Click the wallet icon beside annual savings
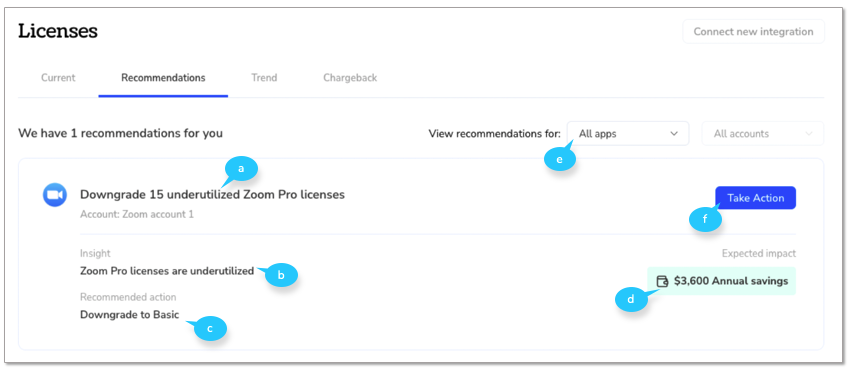 point(662,281)
